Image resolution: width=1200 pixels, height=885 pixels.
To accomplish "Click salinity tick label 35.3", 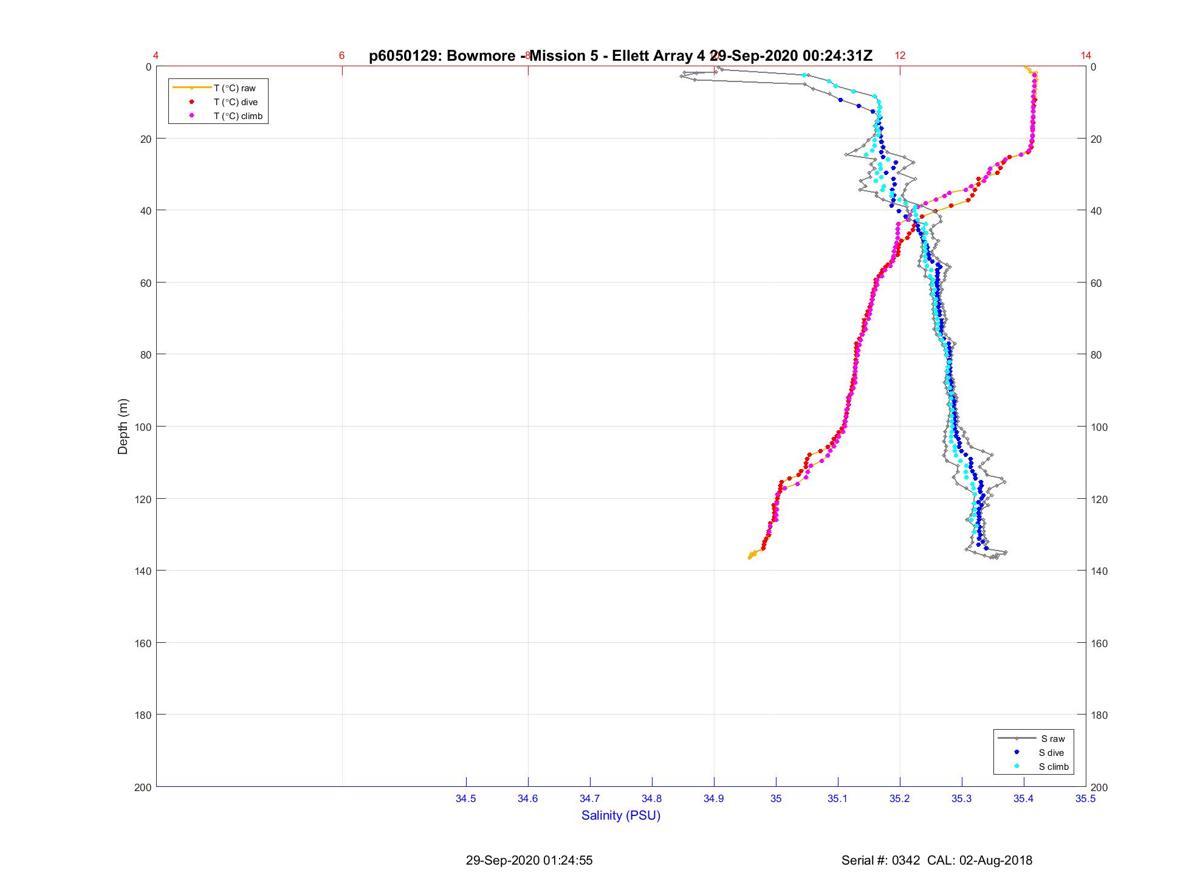I will click(x=962, y=798).
